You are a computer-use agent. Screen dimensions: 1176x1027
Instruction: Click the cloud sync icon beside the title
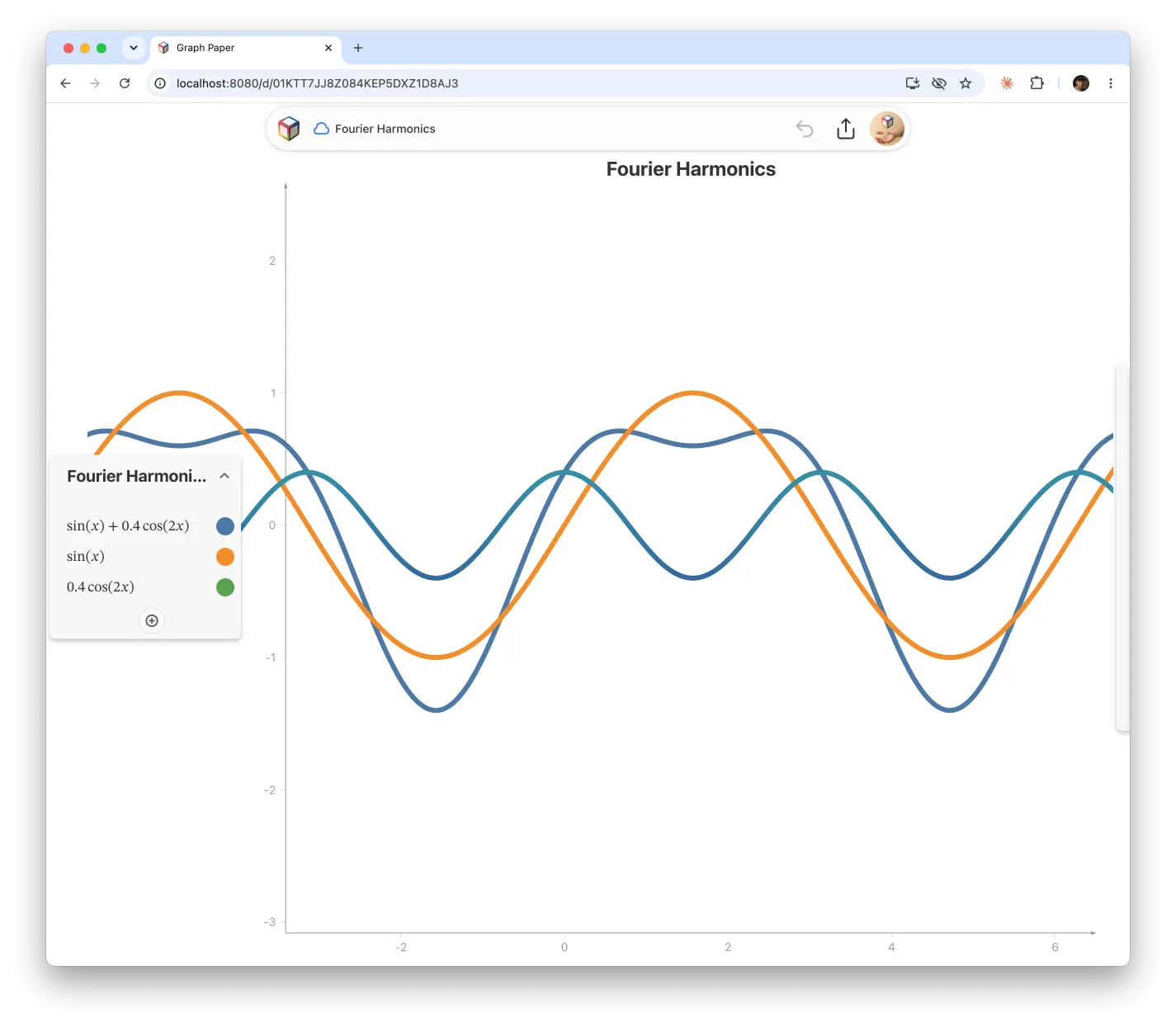pos(322,129)
